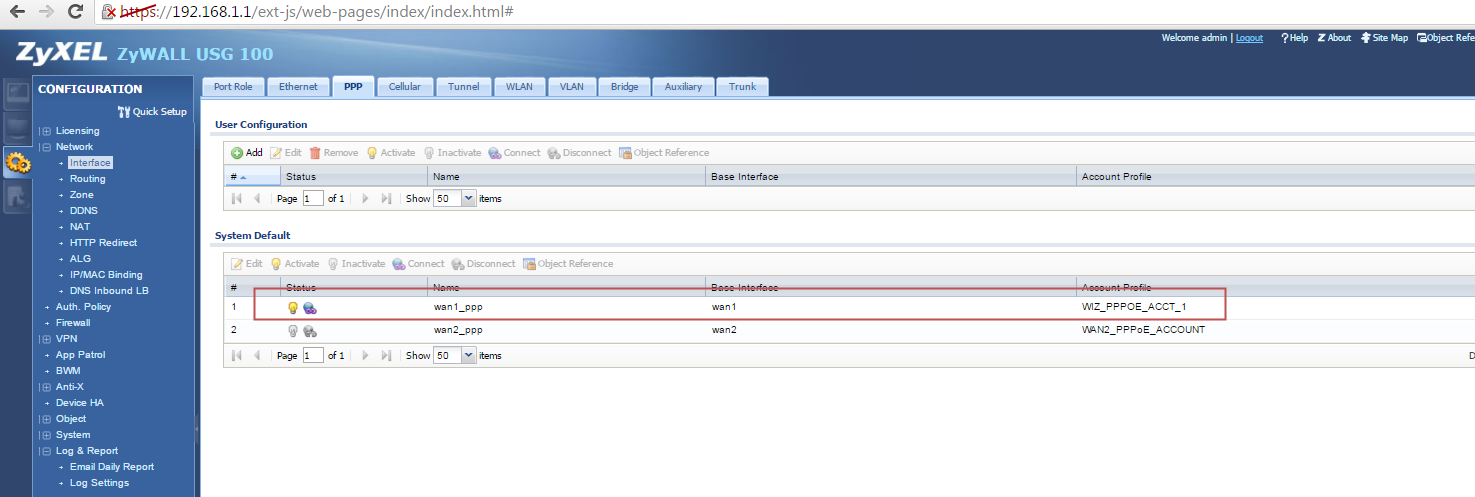Open the Monitor icon in left rail
The width and height of the screenshot is (1475, 497).
point(17,128)
